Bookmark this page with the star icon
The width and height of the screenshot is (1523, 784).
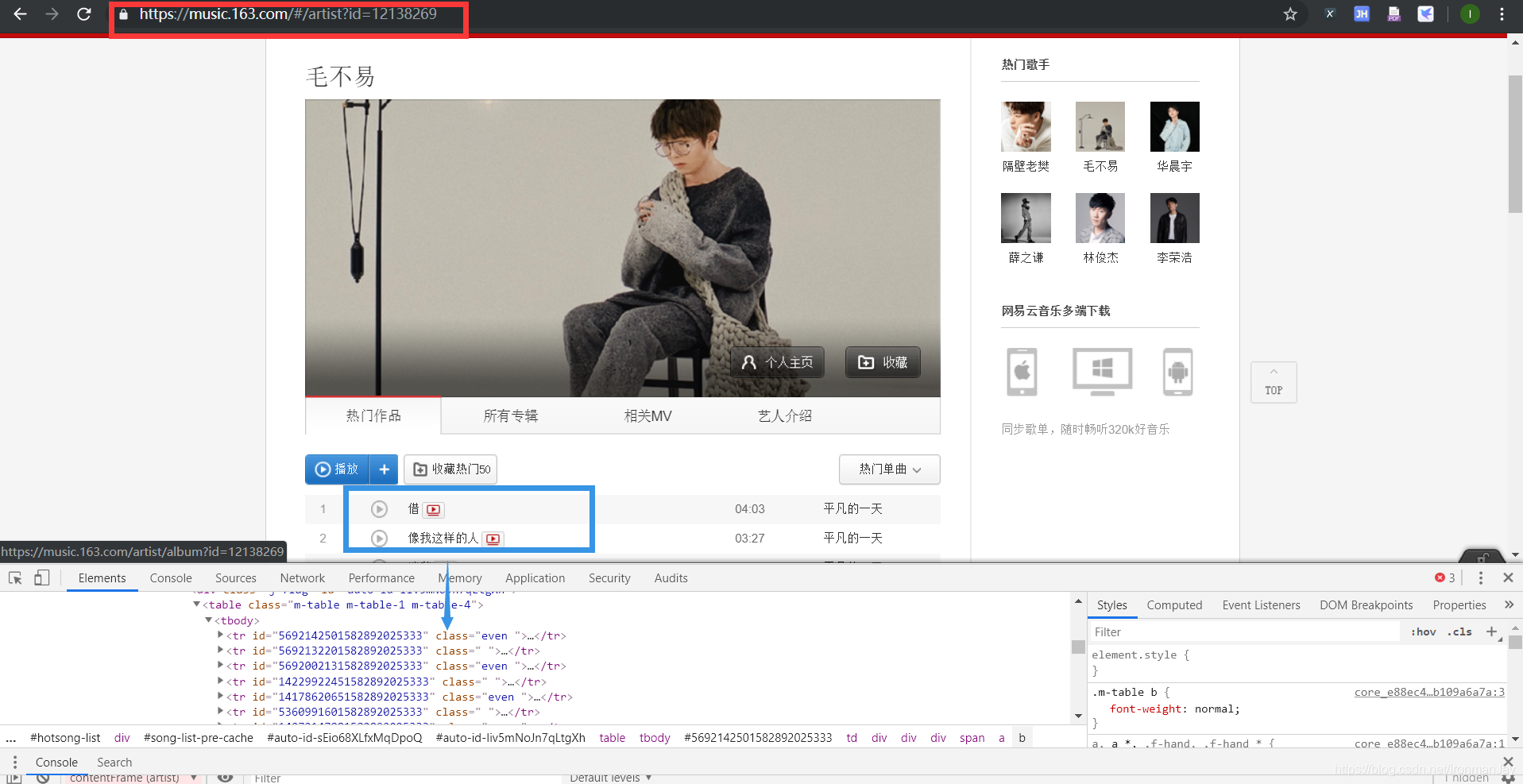[1290, 14]
